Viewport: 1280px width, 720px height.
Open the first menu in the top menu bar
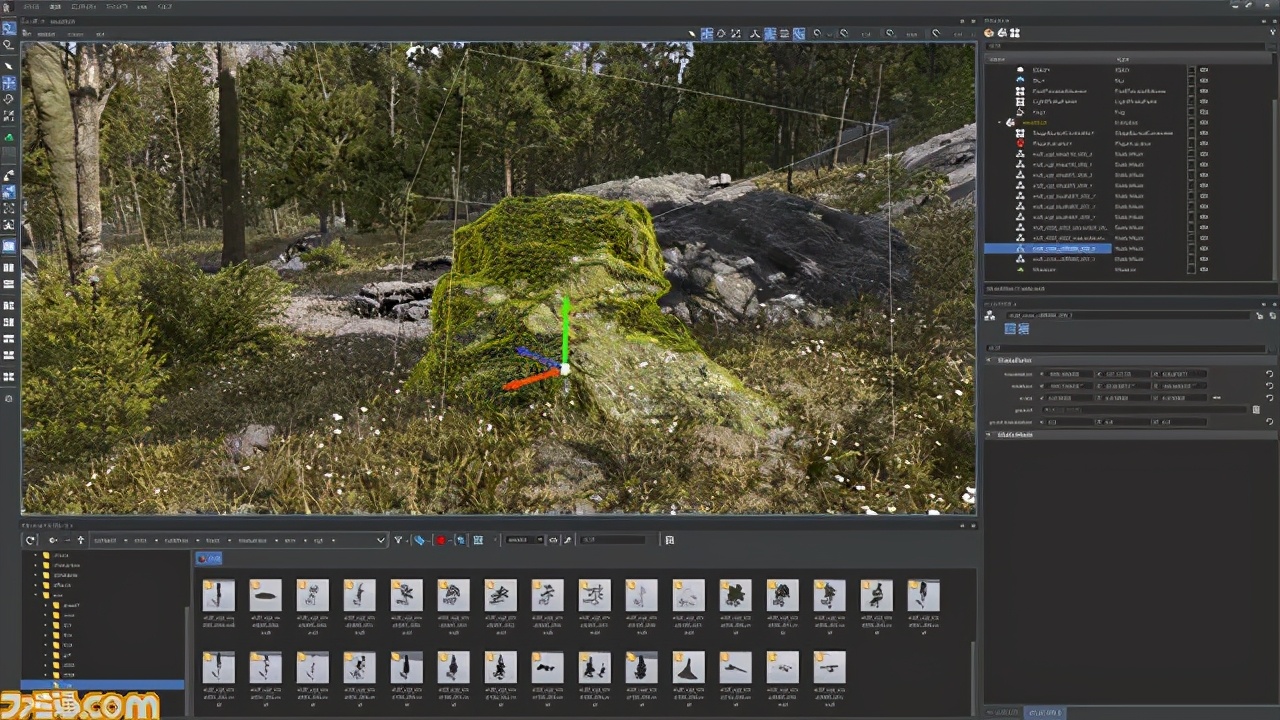[x=33, y=6]
